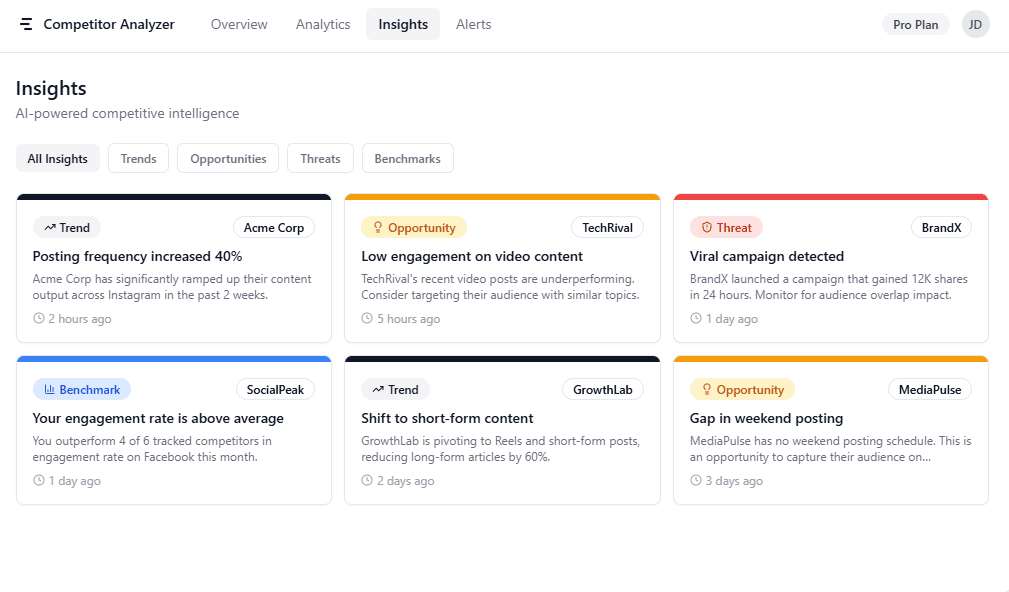Screen dimensions: 1009x592
Task: Toggle the Benchmarks insight filter
Action: [x=407, y=158]
